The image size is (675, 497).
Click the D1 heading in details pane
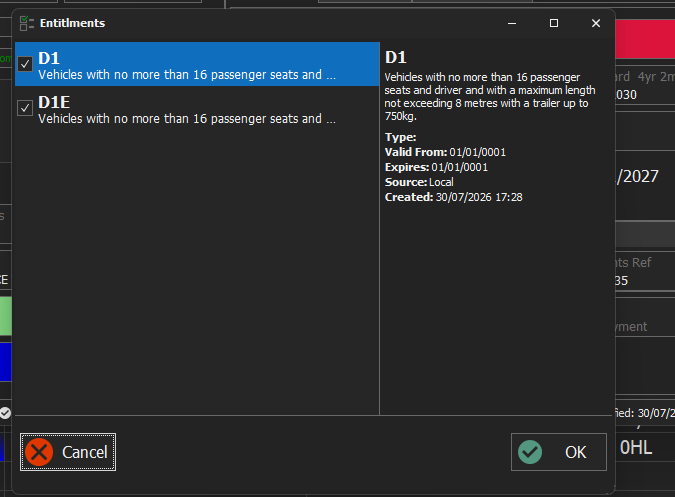(x=396, y=57)
